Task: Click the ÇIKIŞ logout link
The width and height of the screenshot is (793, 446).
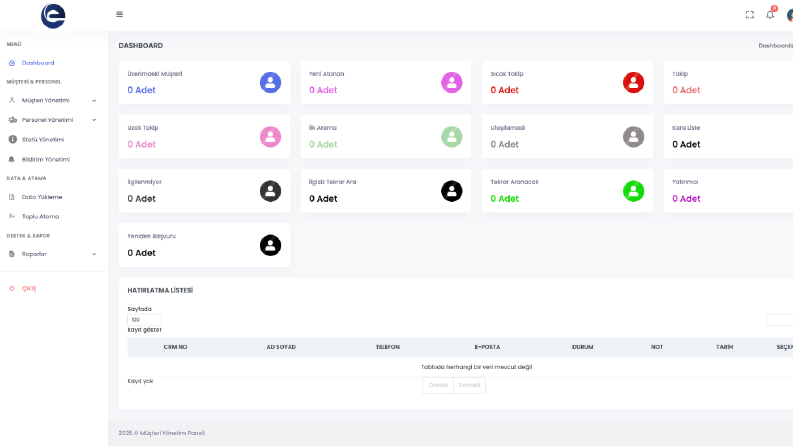Action: (29, 288)
